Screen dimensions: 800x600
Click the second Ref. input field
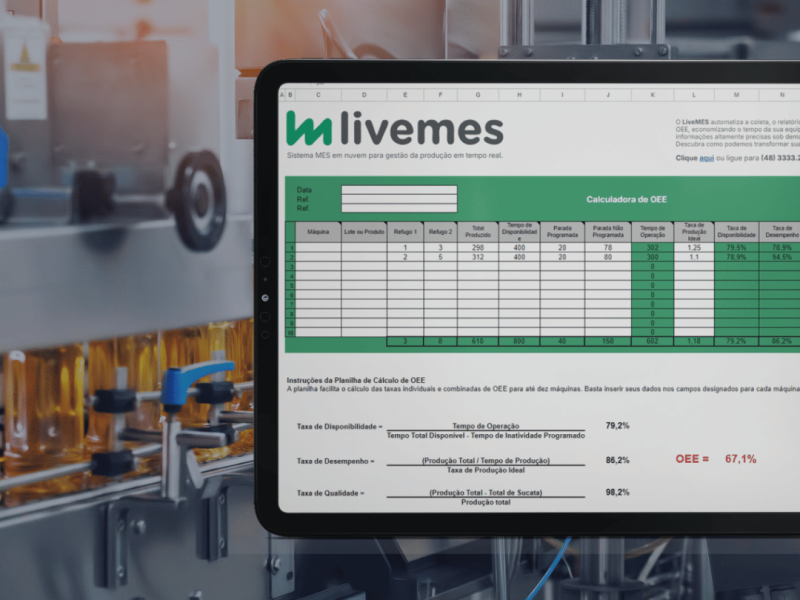coord(399,208)
